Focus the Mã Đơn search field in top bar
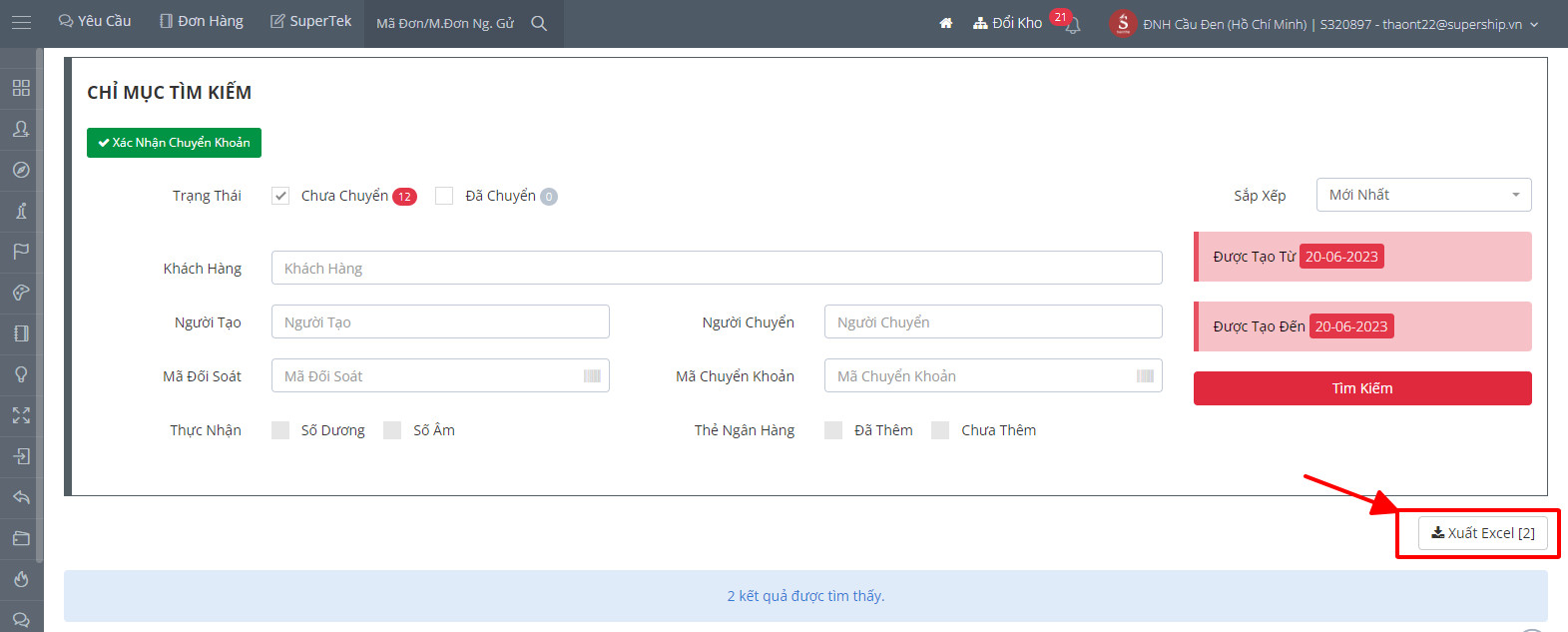1568x632 pixels. click(x=446, y=23)
